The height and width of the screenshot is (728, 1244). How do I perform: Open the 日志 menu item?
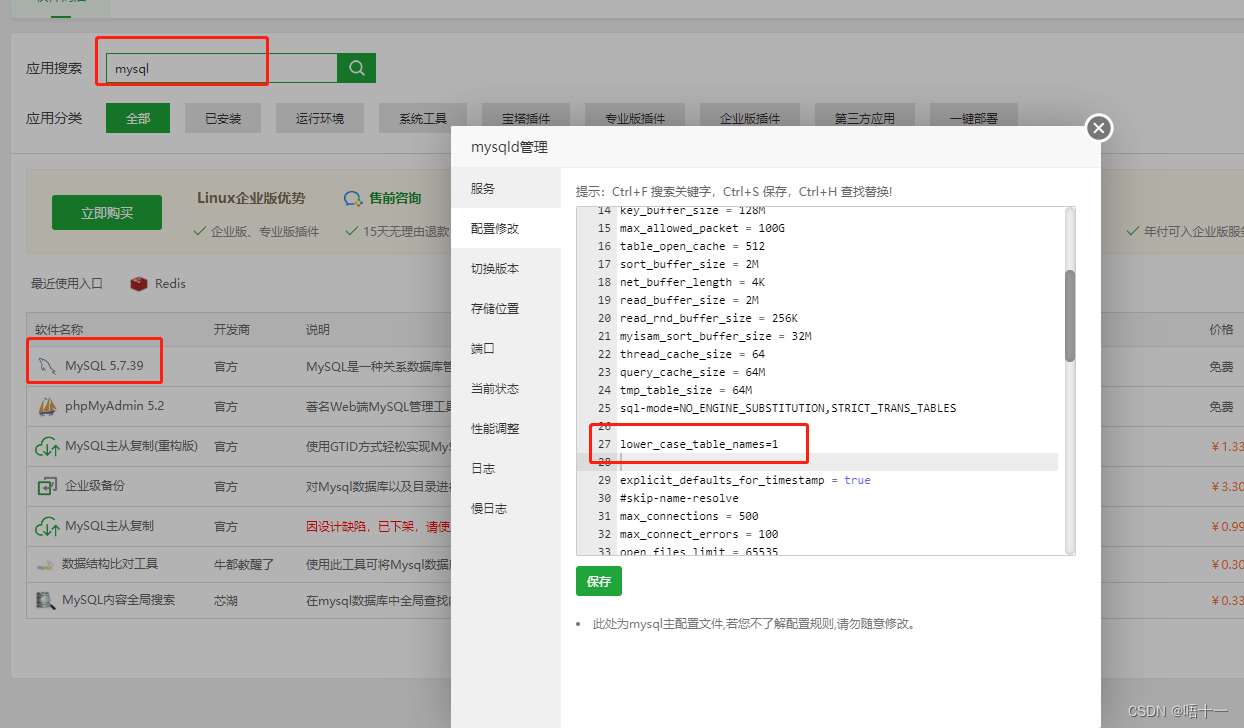506,468
